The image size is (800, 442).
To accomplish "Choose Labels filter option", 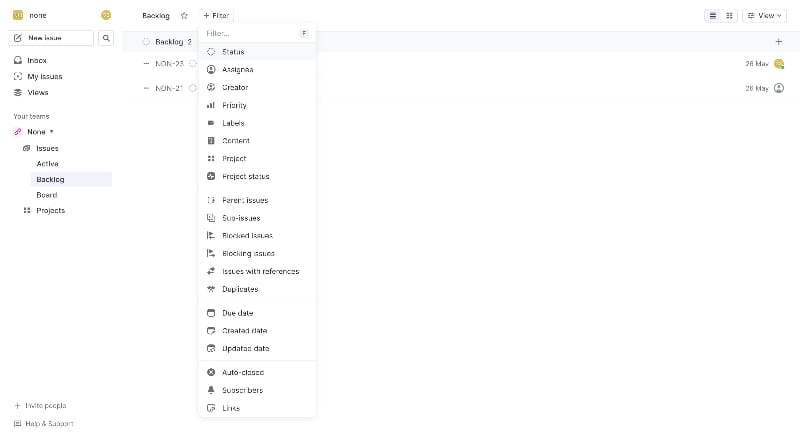I will (257, 123).
